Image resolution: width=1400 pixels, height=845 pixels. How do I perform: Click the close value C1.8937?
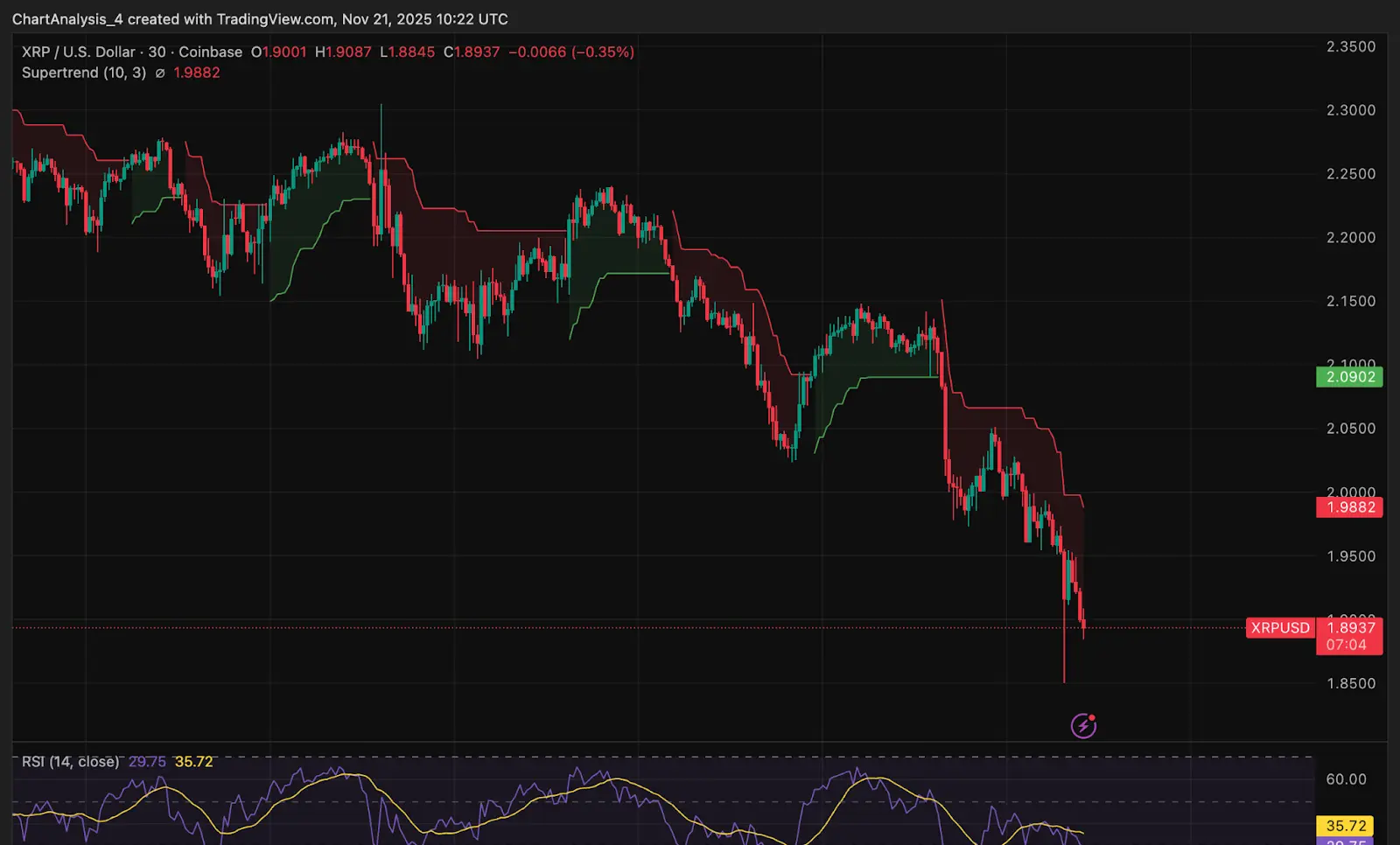(472, 52)
